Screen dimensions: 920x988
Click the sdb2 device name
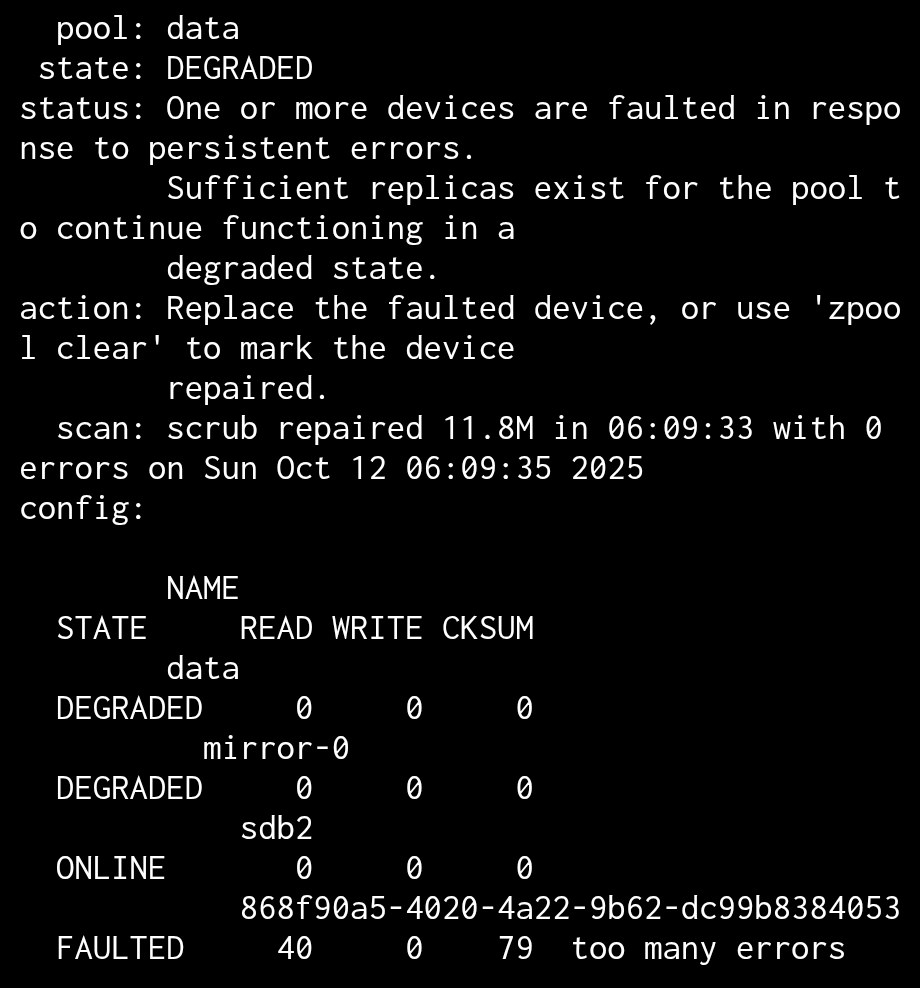276,829
